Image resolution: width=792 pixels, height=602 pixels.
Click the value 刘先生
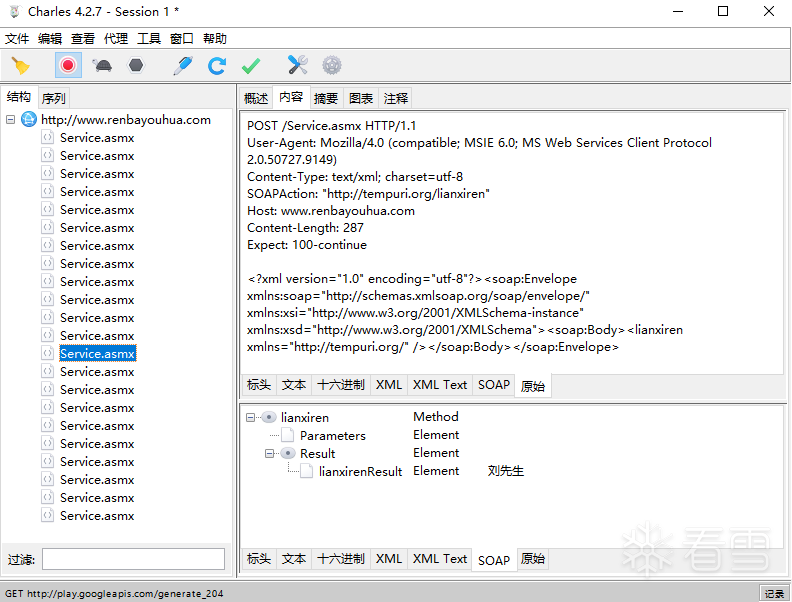[x=506, y=471]
